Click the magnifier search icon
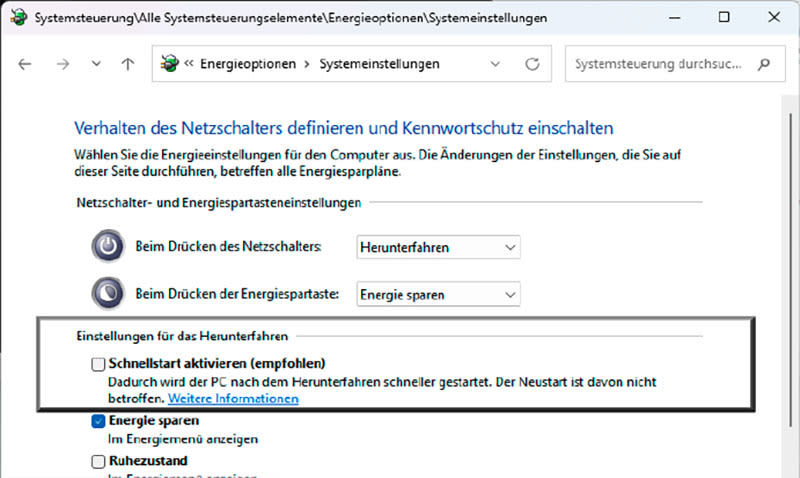This screenshot has height=478, width=800. (x=764, y=64)
